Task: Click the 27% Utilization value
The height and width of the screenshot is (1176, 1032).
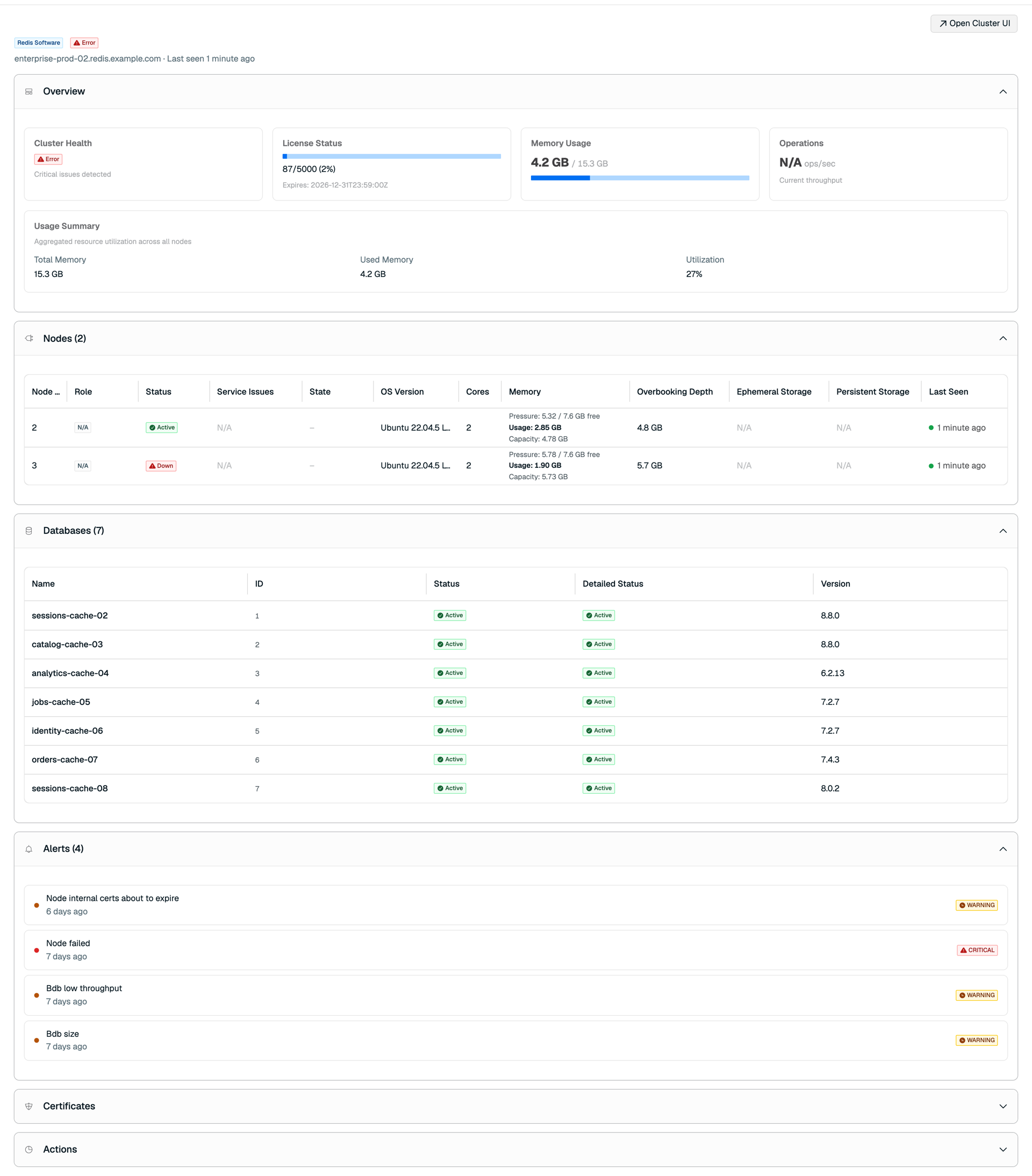Action: pos(694,274)
